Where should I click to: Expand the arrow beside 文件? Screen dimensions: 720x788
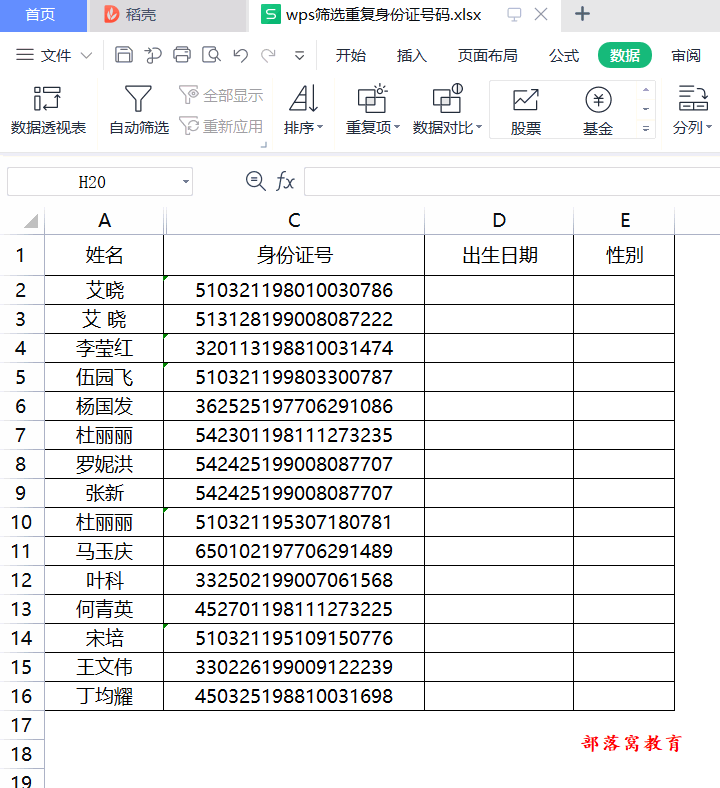86,55
